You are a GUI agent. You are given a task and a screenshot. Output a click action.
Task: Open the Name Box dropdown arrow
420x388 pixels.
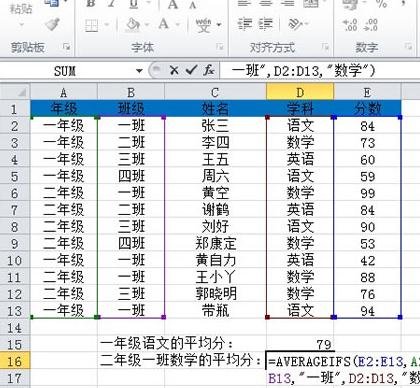click(x=139, y=71)
